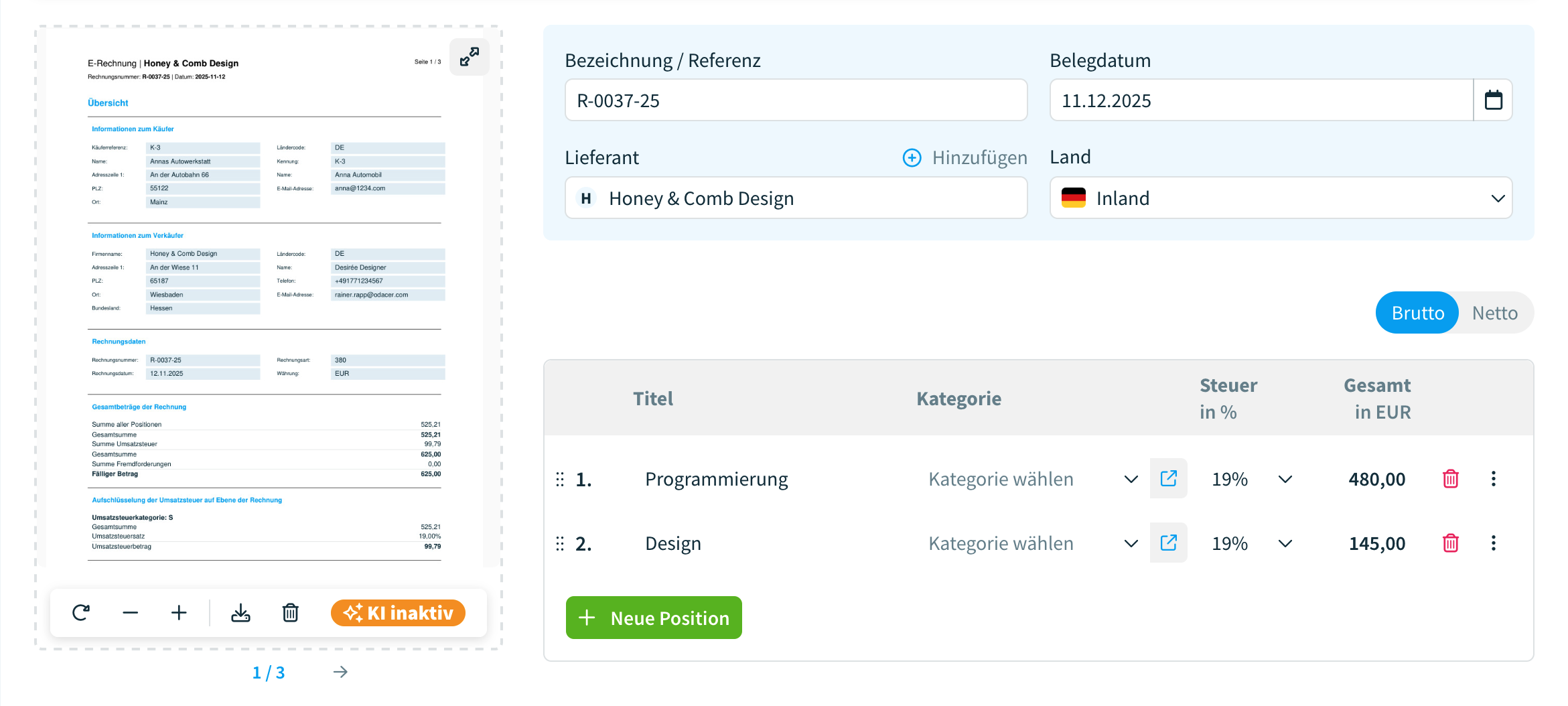The height and width of the screenshot is (706, 1568).
Task: Open the options menu for position Programmierung
Action: coord(1494,478)
